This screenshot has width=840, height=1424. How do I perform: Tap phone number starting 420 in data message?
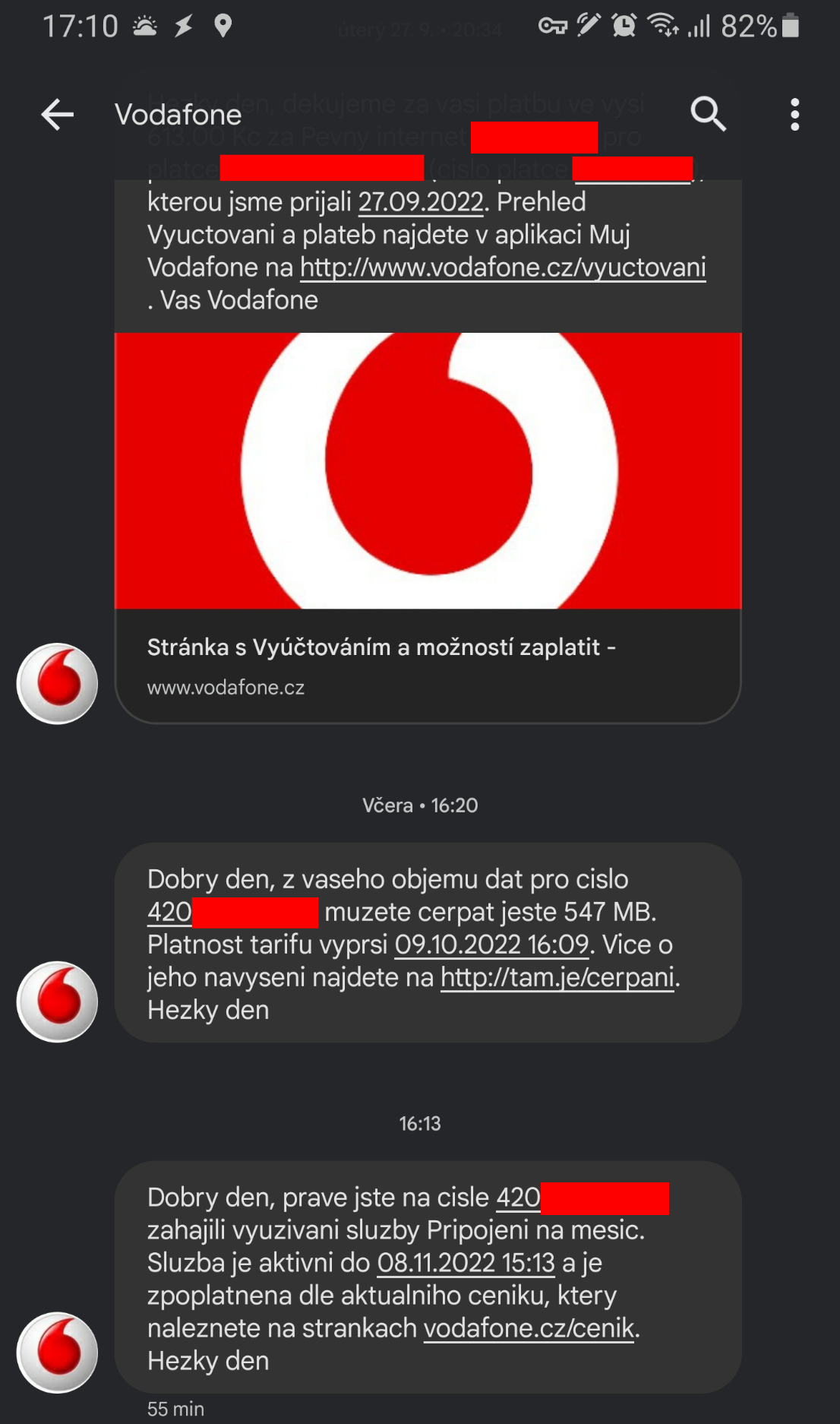[232, 912]
